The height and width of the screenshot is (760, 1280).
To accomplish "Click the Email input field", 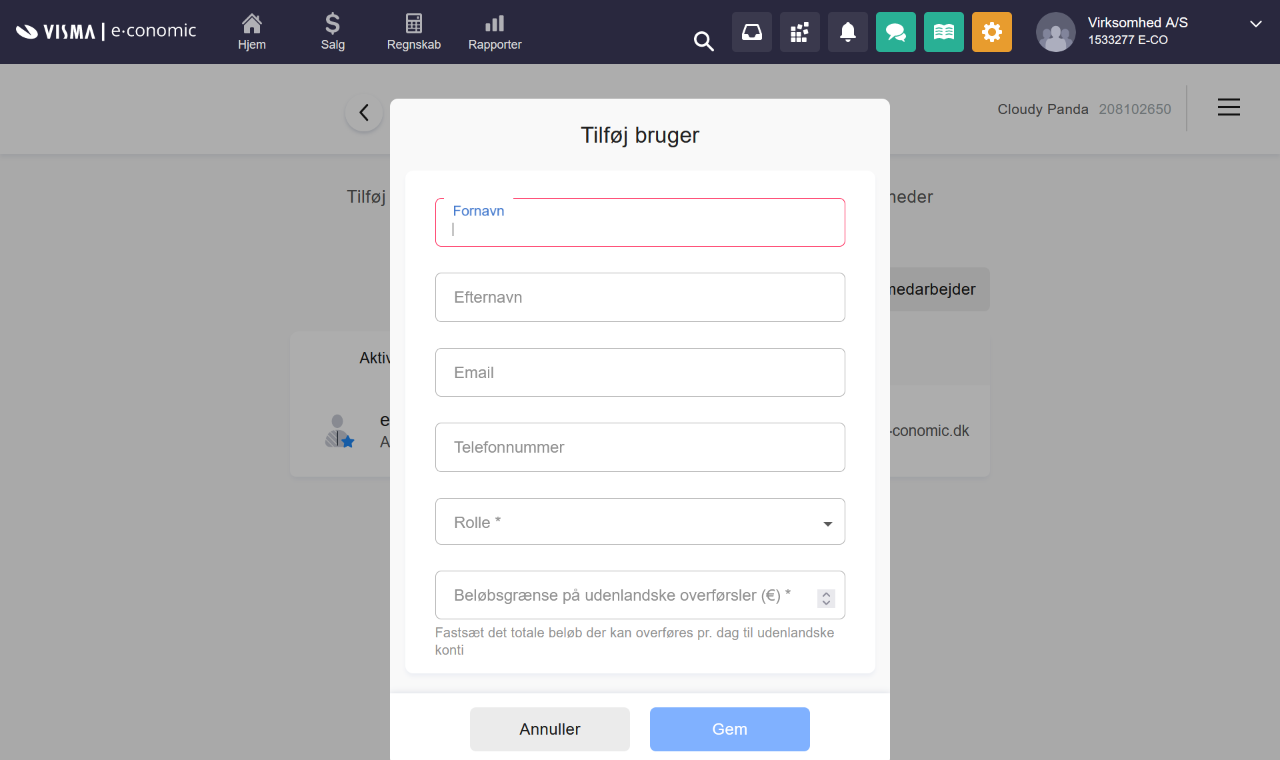I will pyautogui.click(x=640, y=372).
